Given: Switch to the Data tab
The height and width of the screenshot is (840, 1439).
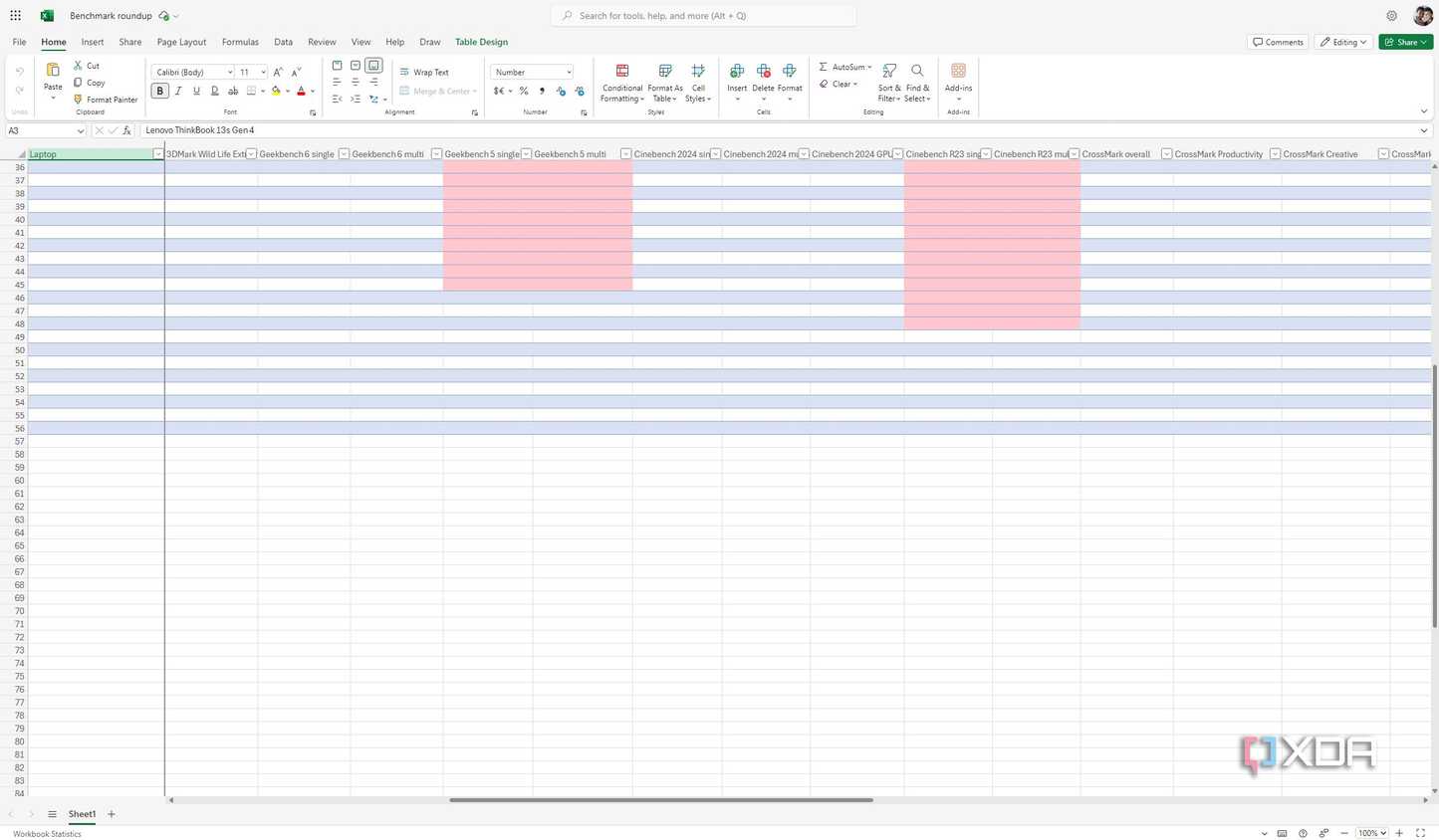Looking at the screenshot, I should 284,42.
